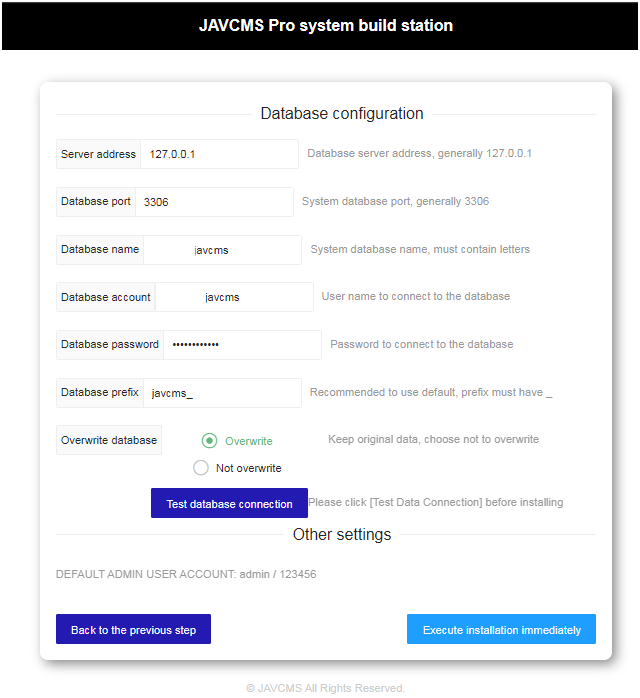Screen dimensions: 640x698
Task: Click the Database password label
Action: (110, 345)
